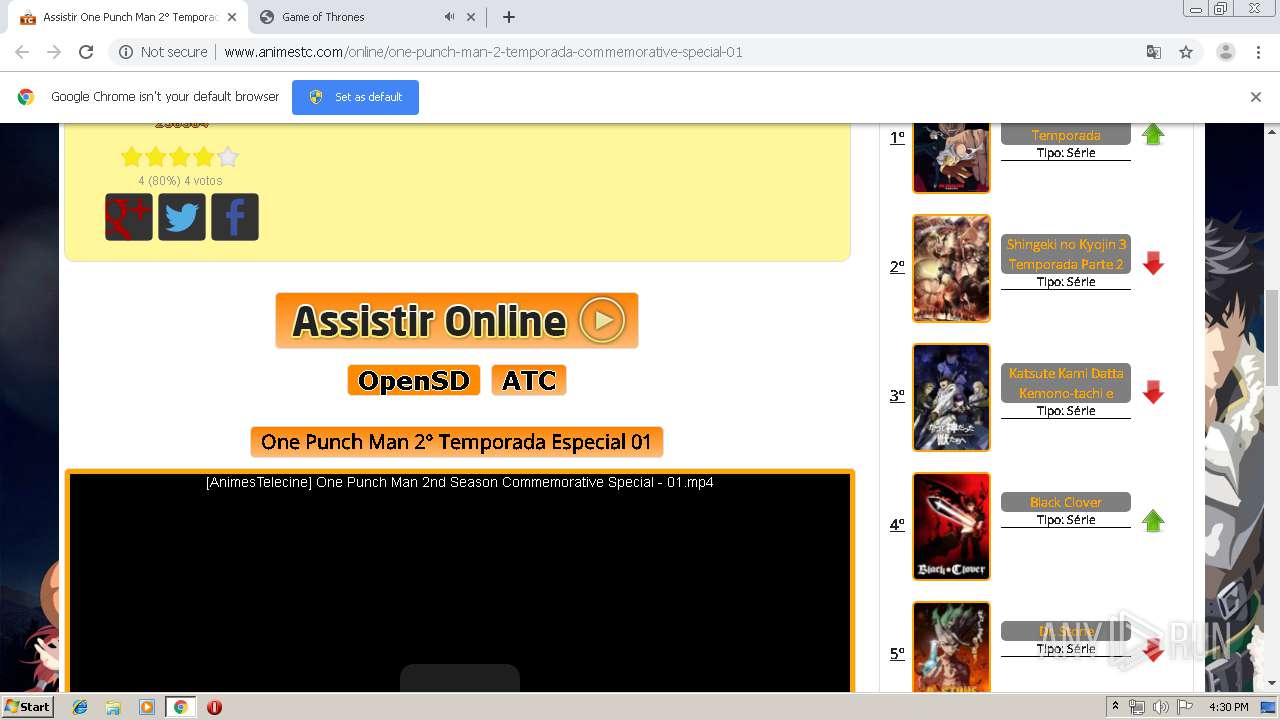Click the 4 (80%) 4 votos text
This screenshot has height=720, width=1280.
coord(180,181)
